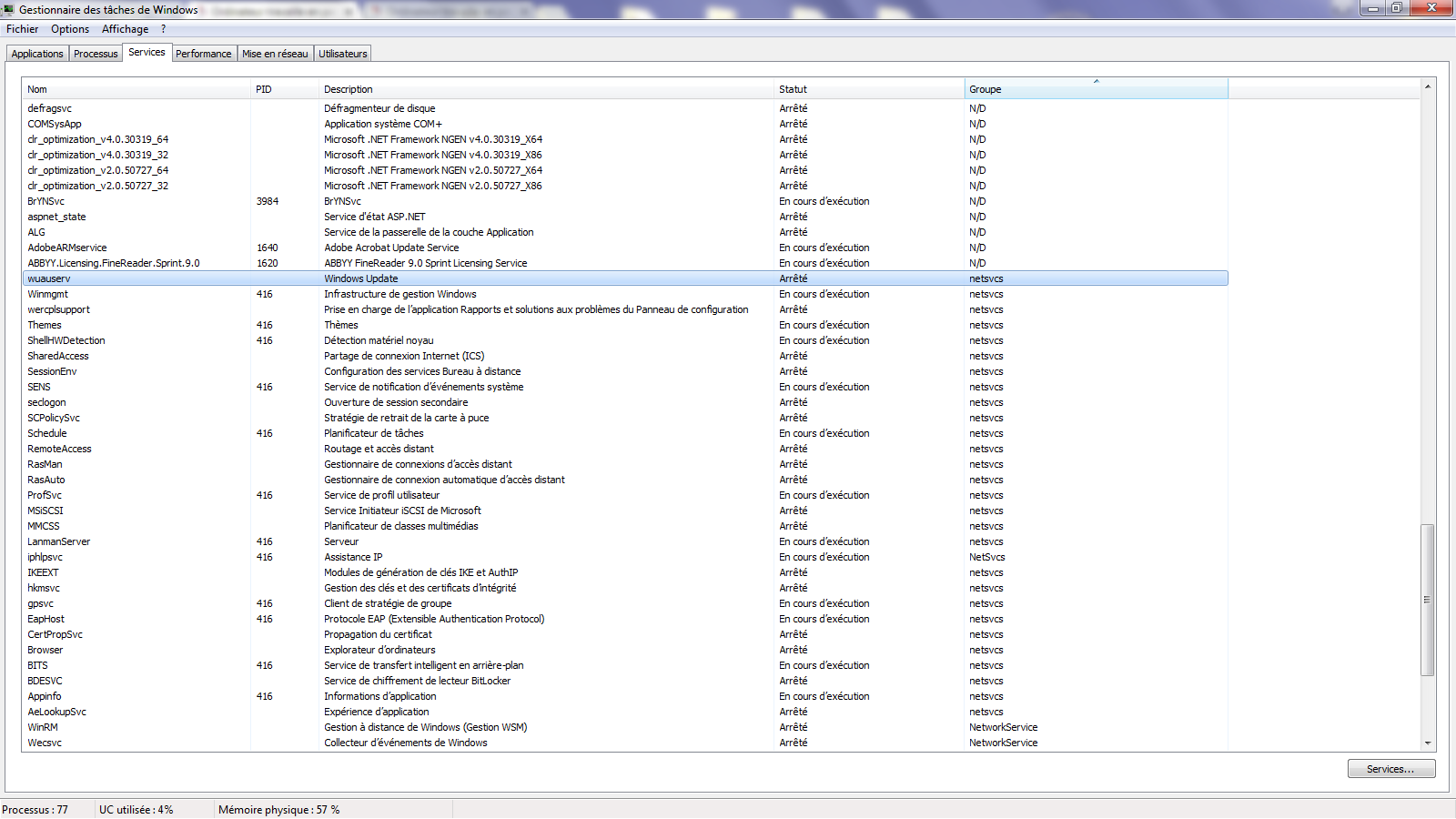The image size is (1456, 819).
Task: Click the vertical scrollbar thumb
Action: tap(1428, 600)
